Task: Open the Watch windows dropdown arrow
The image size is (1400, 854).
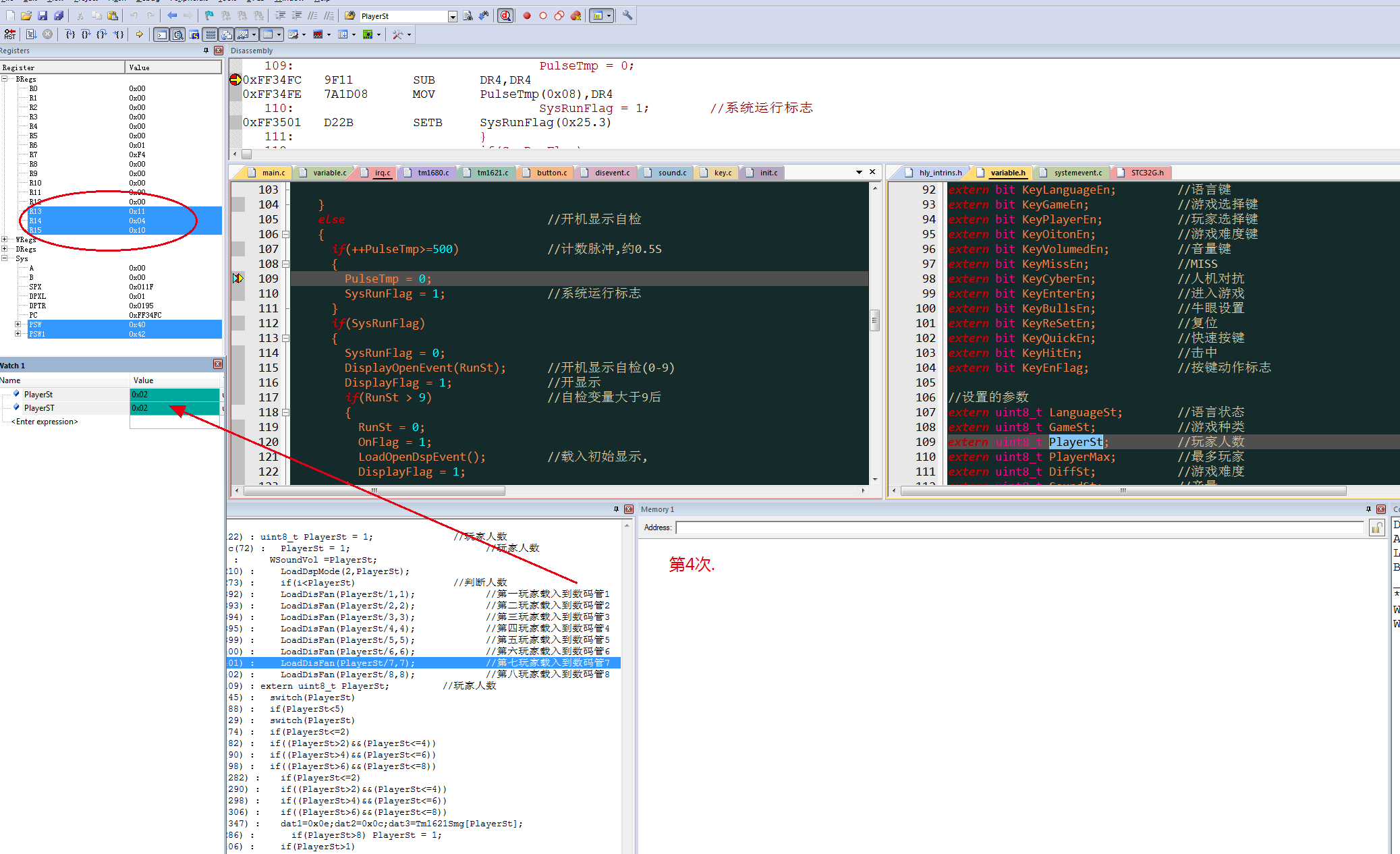Action: pyautogui.click(x=254, y=34)
